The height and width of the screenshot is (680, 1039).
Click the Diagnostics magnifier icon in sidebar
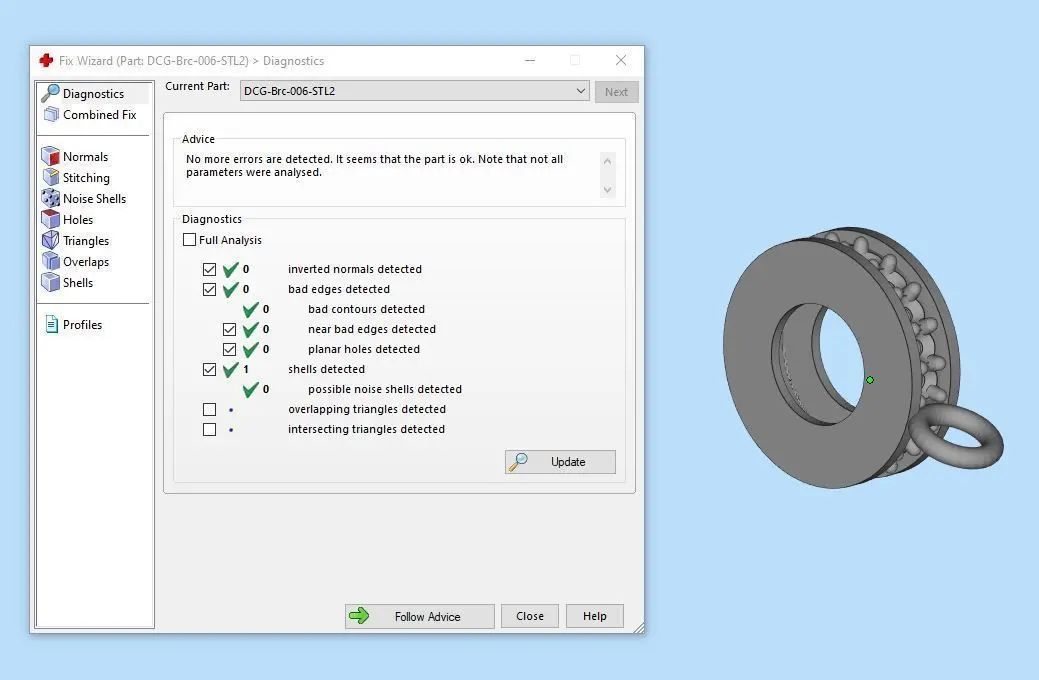click(x=50, y=93)
